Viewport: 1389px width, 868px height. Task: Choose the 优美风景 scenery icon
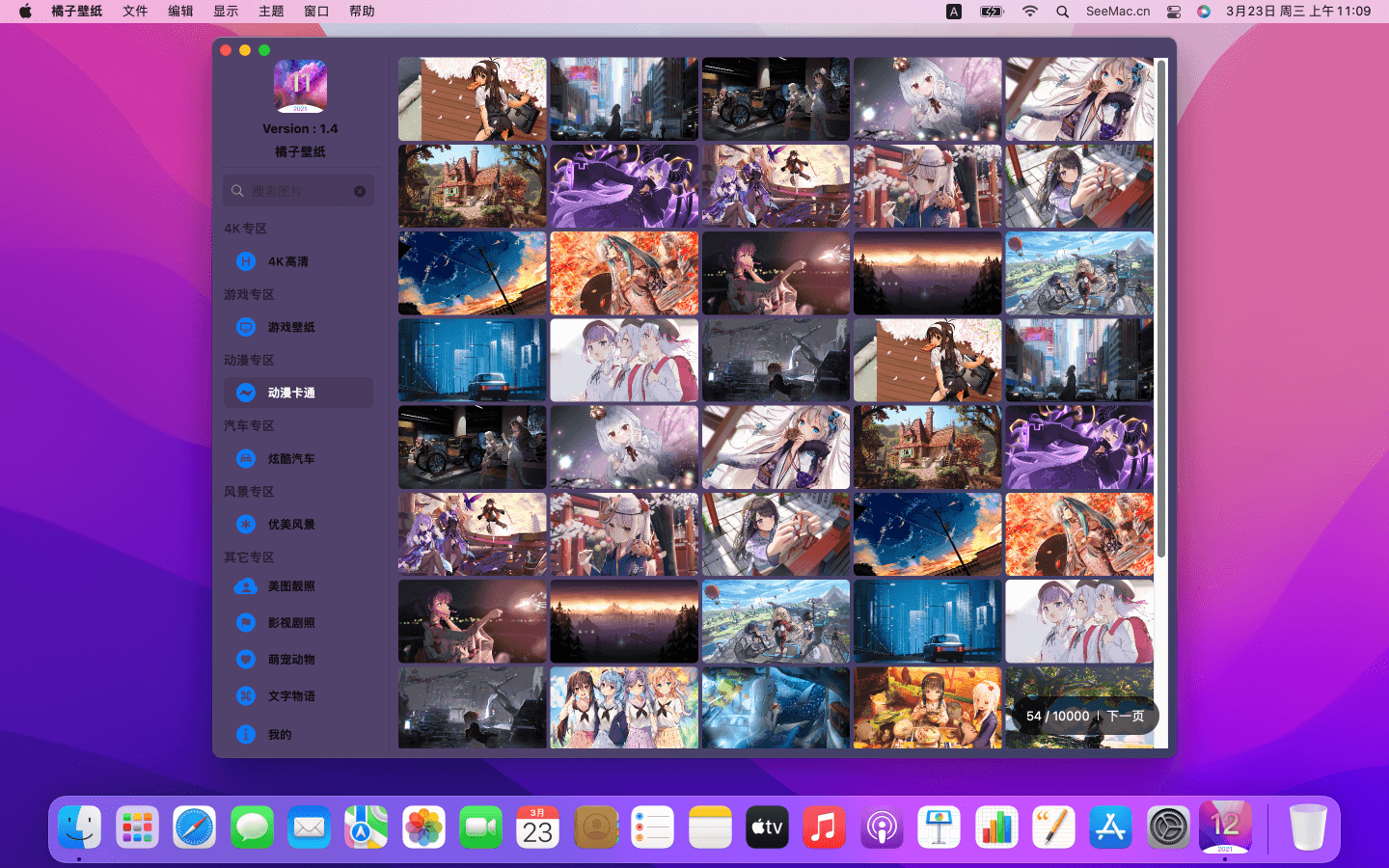pyautogui.click(x=246, y=524)
